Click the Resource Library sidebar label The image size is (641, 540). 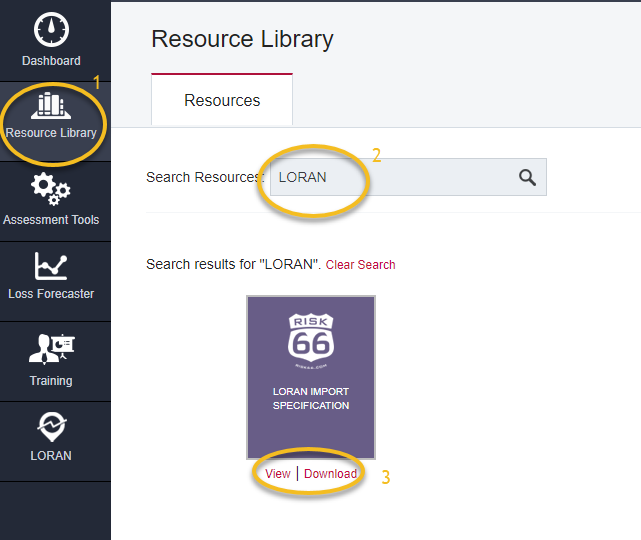pos(51,133)
